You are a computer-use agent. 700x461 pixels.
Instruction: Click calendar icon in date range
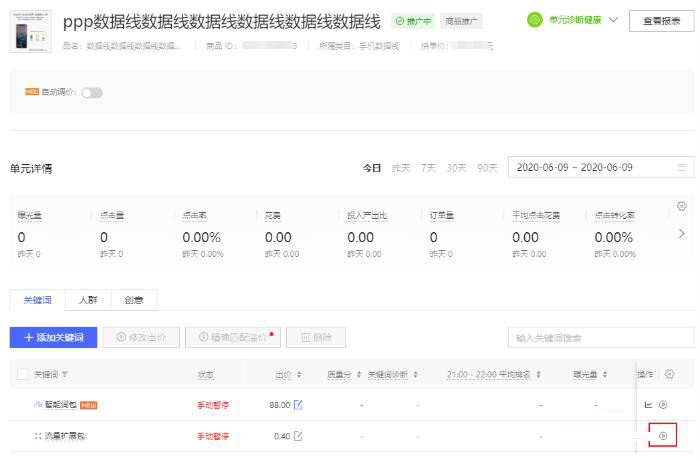(682, 168)
